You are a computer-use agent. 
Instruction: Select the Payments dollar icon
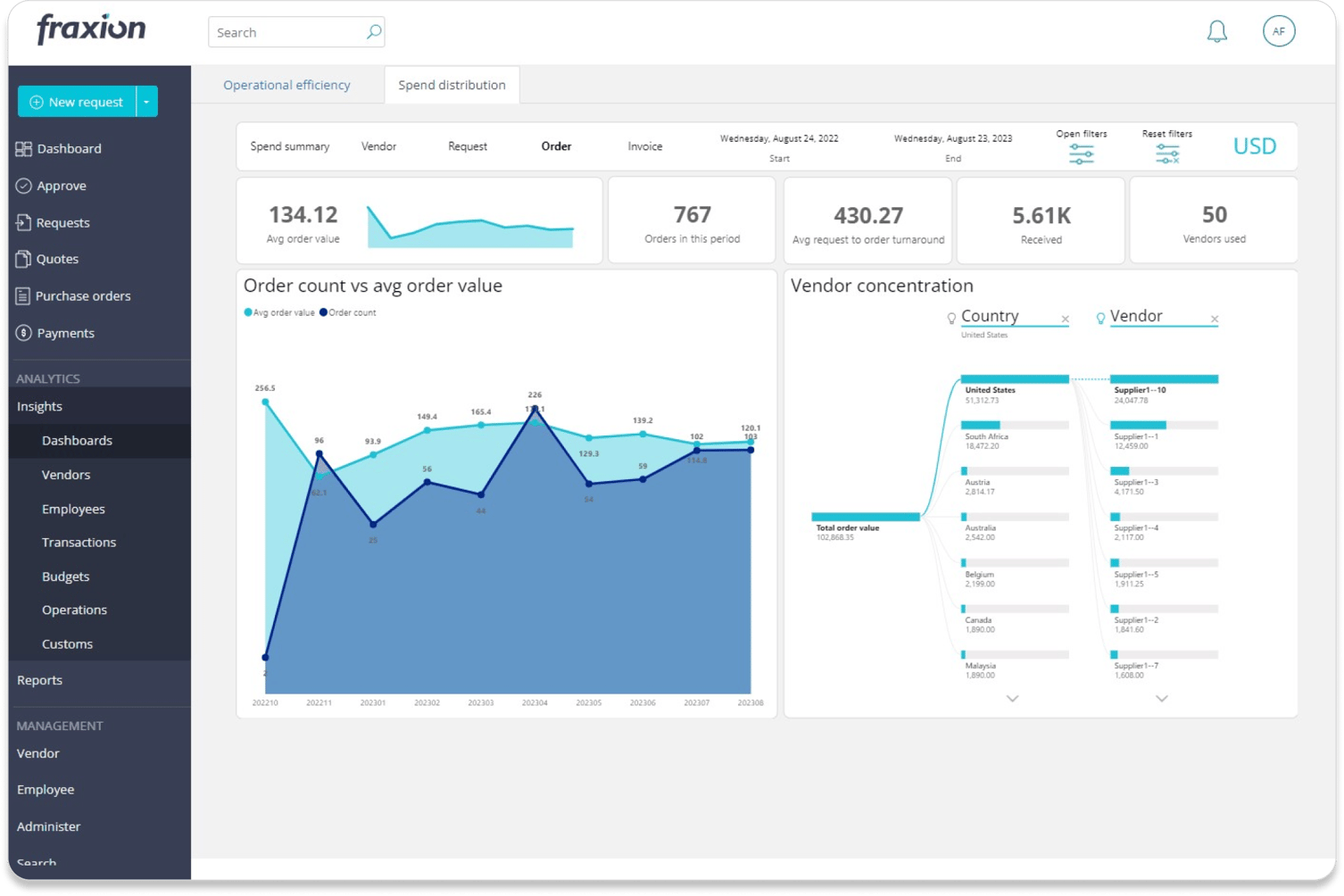[23, 333]
